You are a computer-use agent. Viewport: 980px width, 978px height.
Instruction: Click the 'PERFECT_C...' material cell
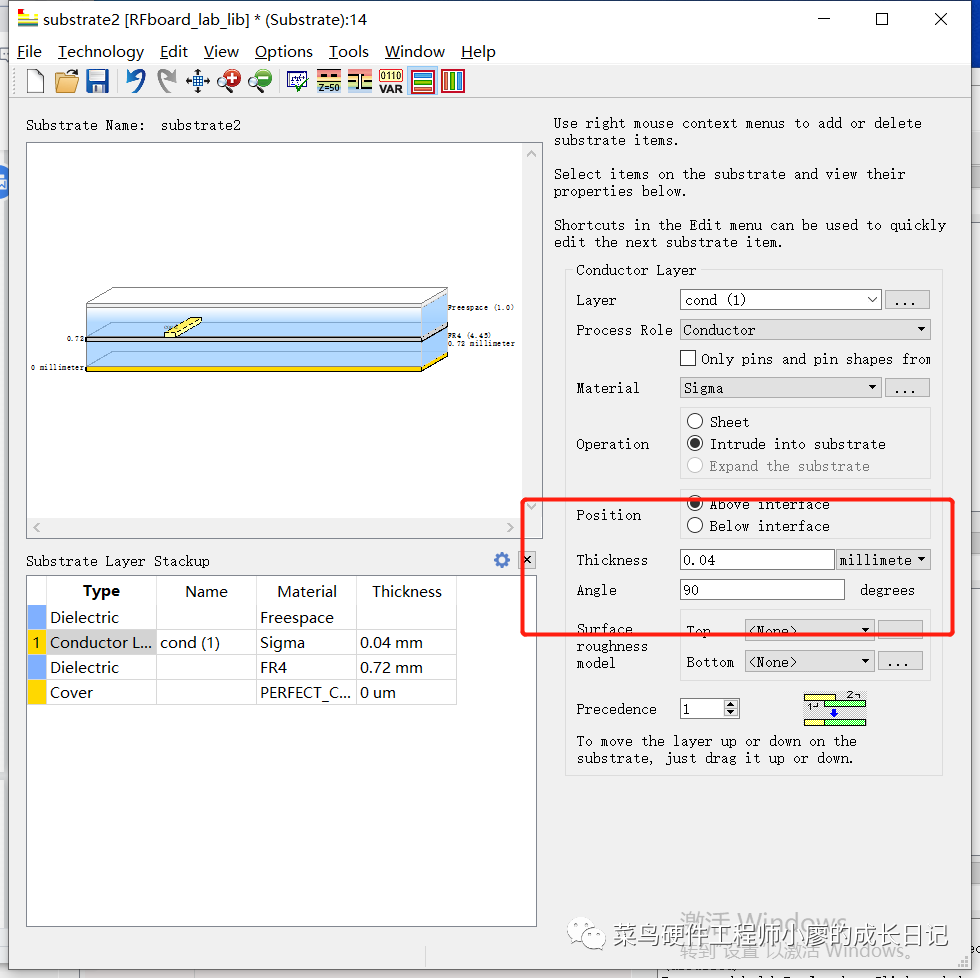pyautogui.click(x=306, y=692)
